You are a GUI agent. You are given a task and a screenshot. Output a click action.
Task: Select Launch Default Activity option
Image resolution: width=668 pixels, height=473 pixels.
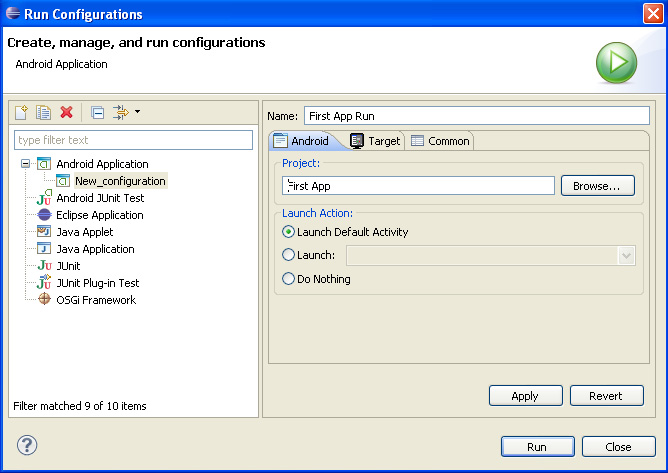289,232
